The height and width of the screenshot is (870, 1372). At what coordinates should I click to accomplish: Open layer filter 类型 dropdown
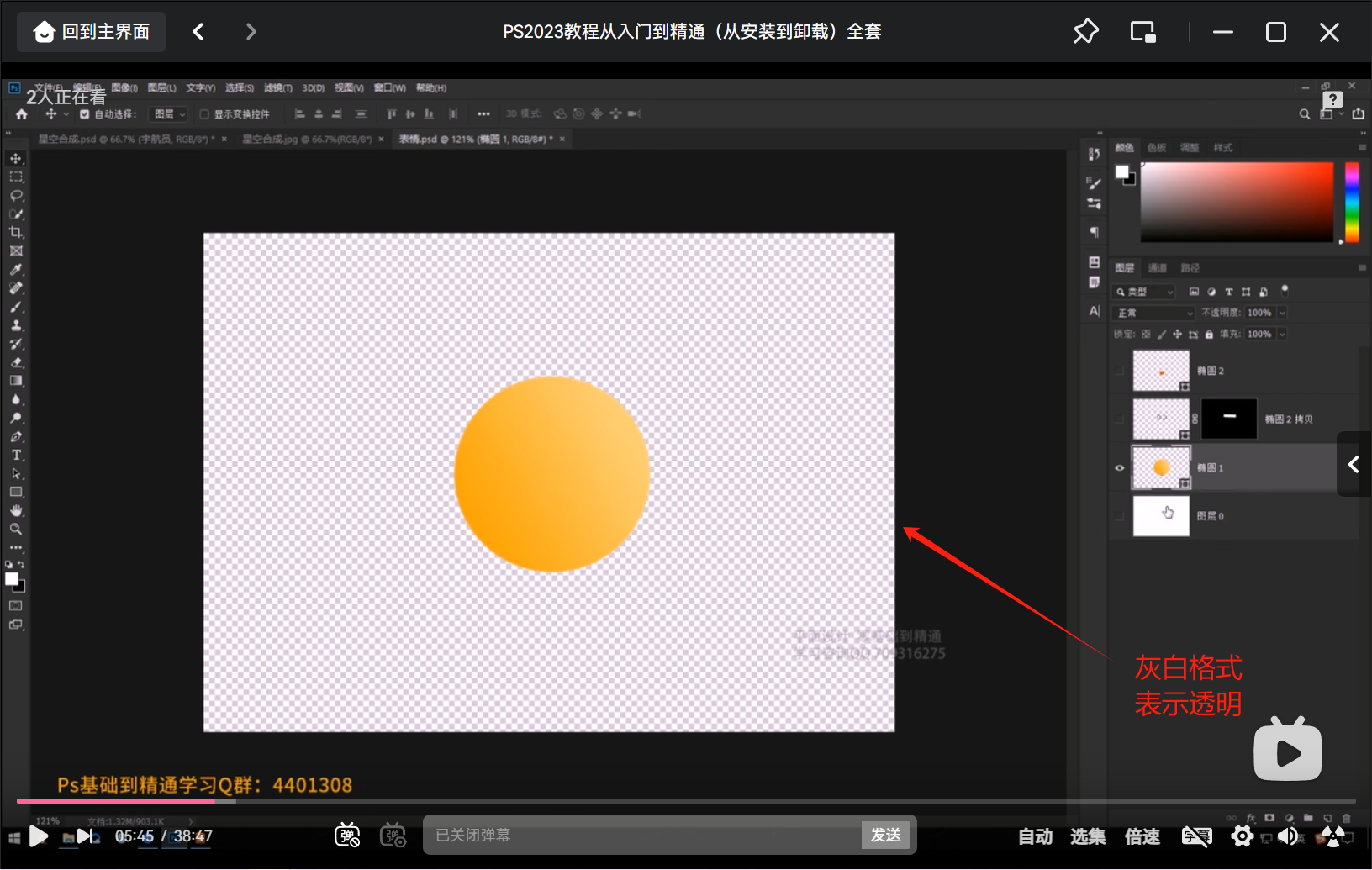point(1143,292)
